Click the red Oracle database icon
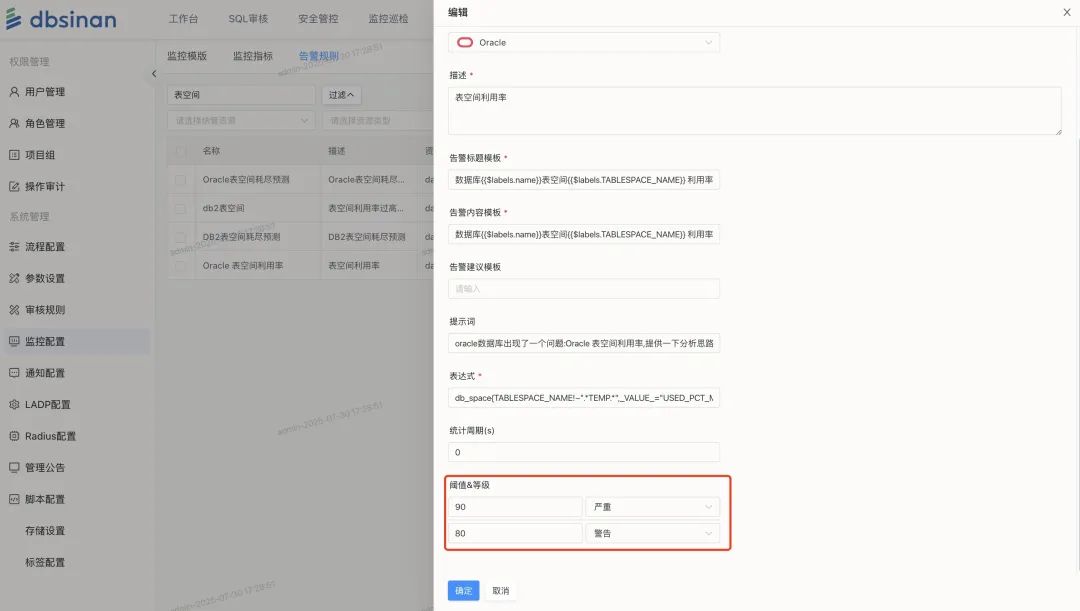The image size is (1080, 611). point(465,43)
